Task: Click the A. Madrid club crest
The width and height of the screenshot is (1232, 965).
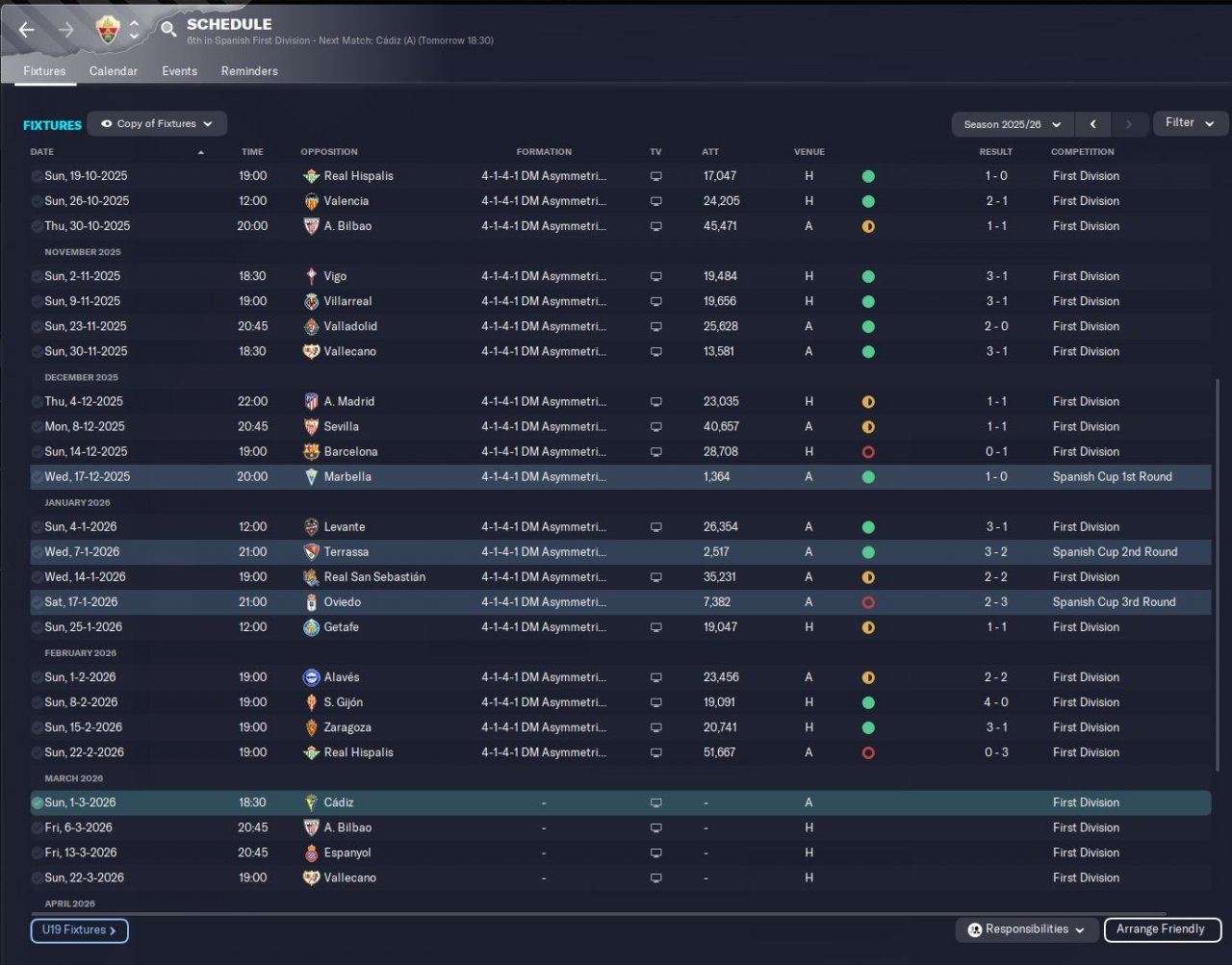Action: [311, 401]
